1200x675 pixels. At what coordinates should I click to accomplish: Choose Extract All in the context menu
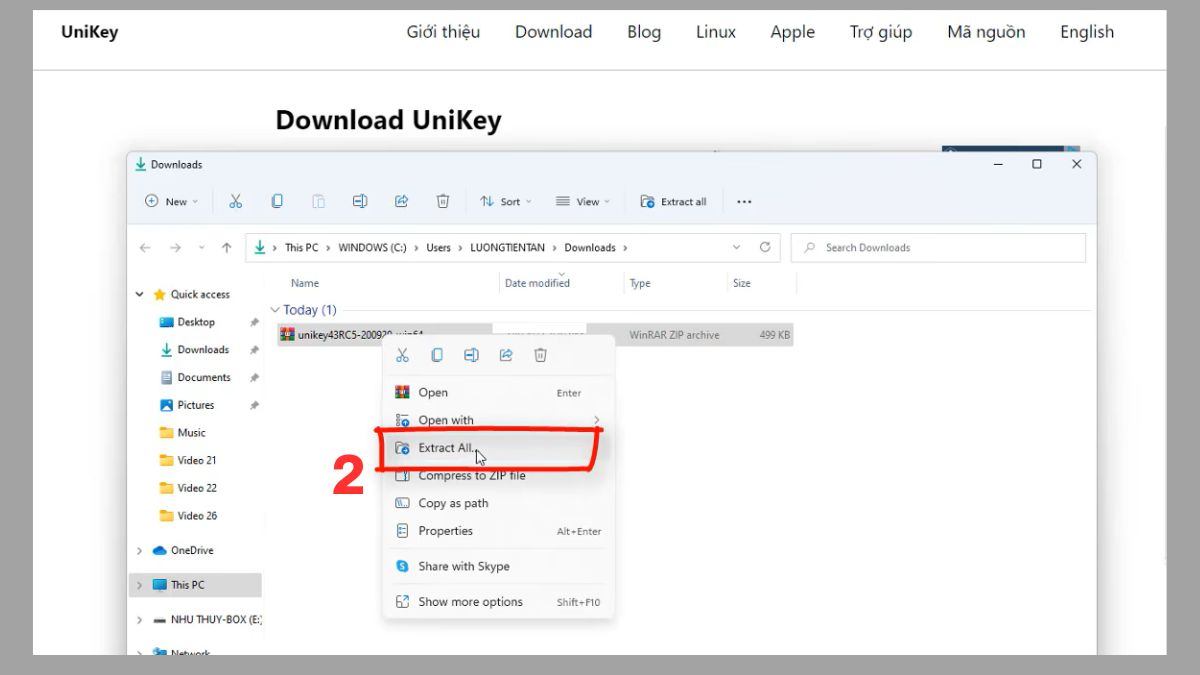pyautogui.click(x=499, y=448)
